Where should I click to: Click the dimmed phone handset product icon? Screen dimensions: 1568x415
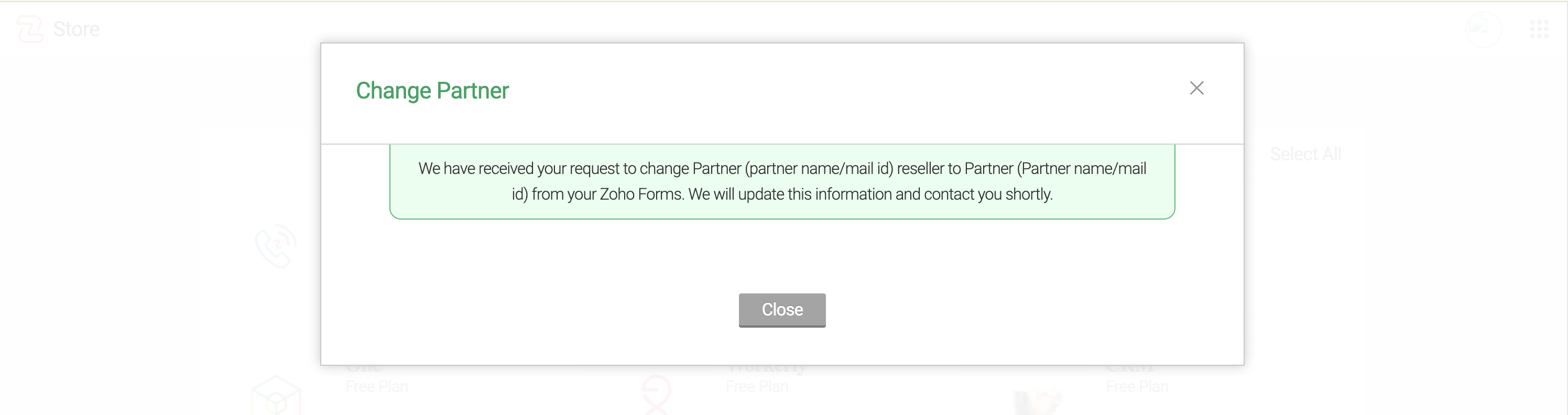(x=276, y=246)
